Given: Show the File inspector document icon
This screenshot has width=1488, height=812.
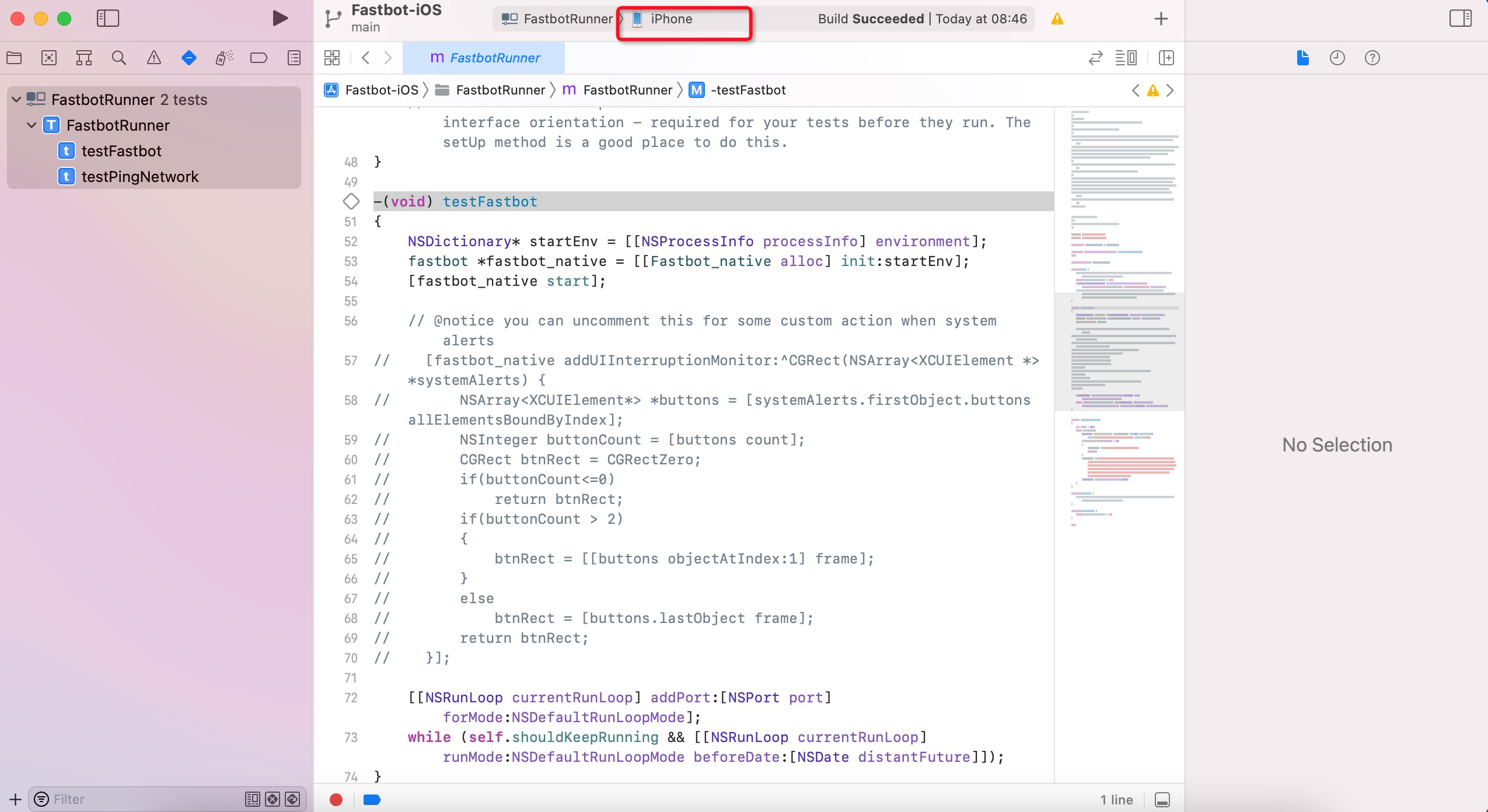Looking at the screenshot, I should pos(1303,58).
